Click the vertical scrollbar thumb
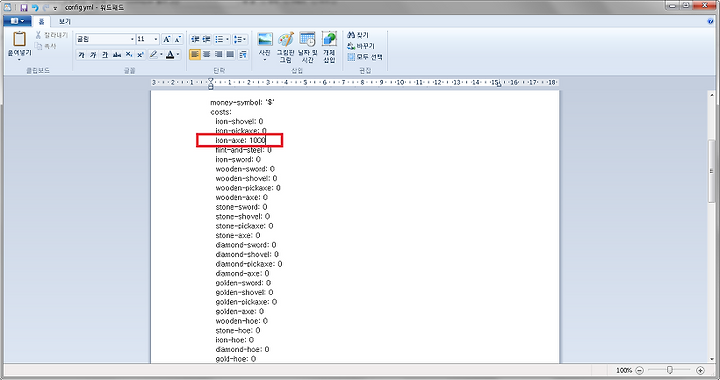Screen dimensions: 720x380 click(x=712, y=171)
